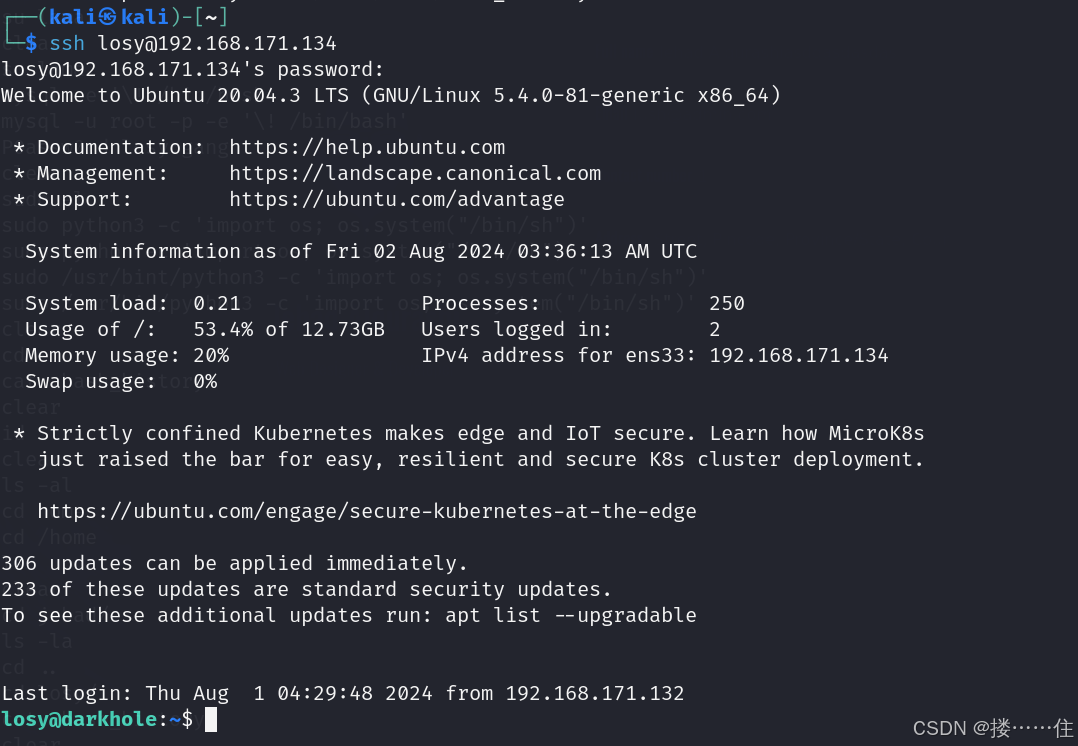Click the ens33 IPv4 address 192.168.171.134
Screen dimensions: 1078x746
pos(798,355)
